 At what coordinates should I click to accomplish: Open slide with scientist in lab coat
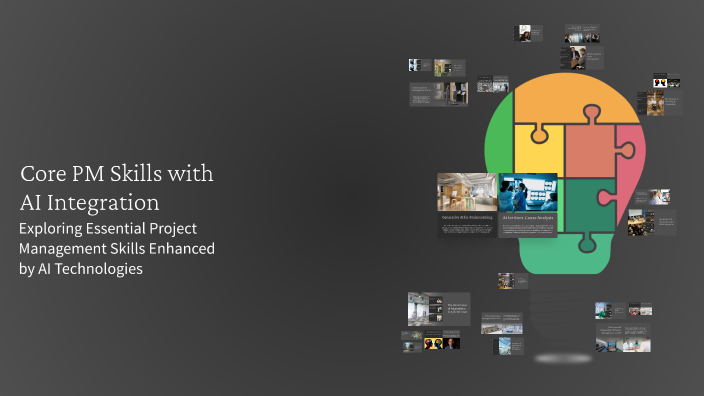(652, 197)
